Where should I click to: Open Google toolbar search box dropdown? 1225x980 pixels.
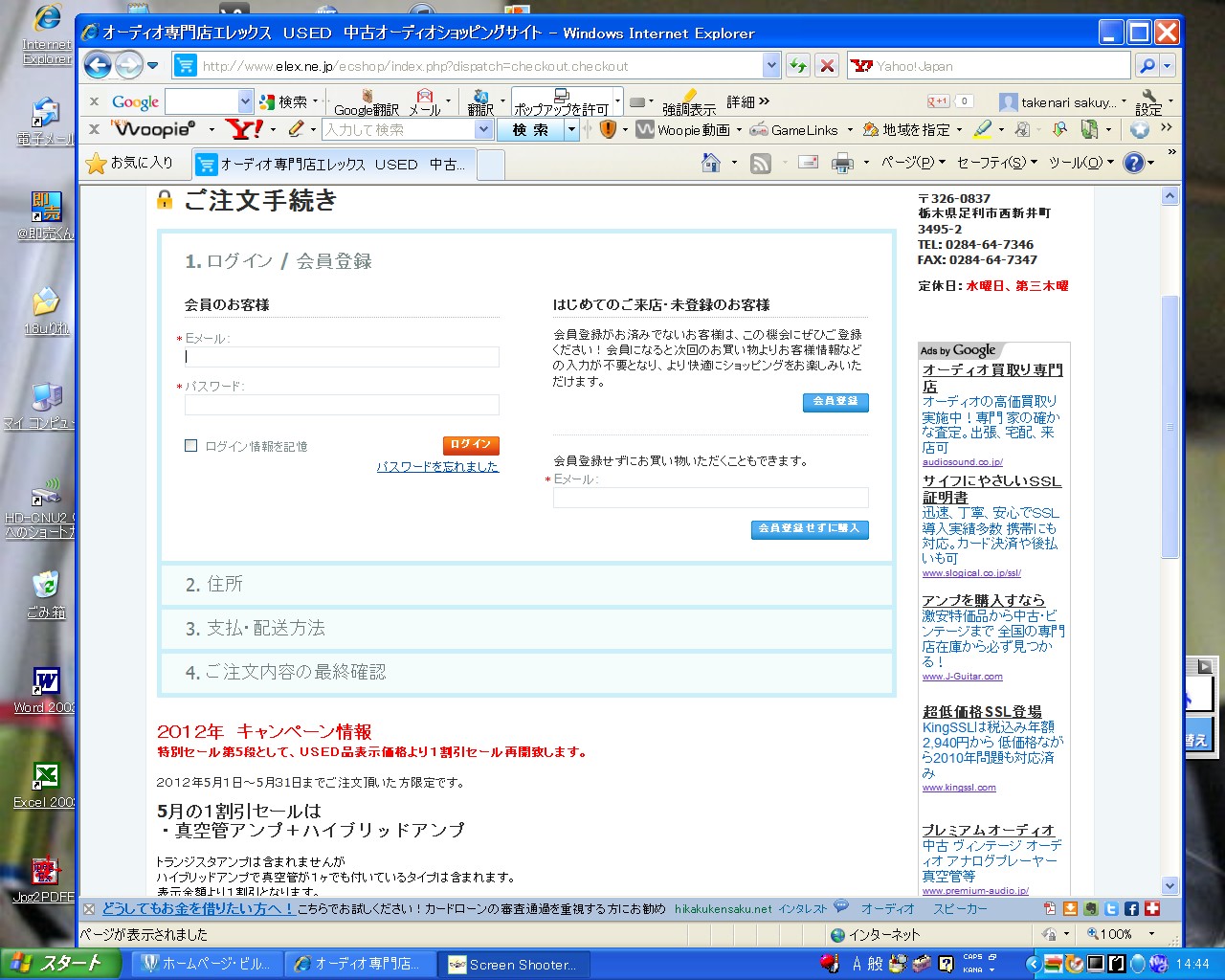click(x=245, y=101)
